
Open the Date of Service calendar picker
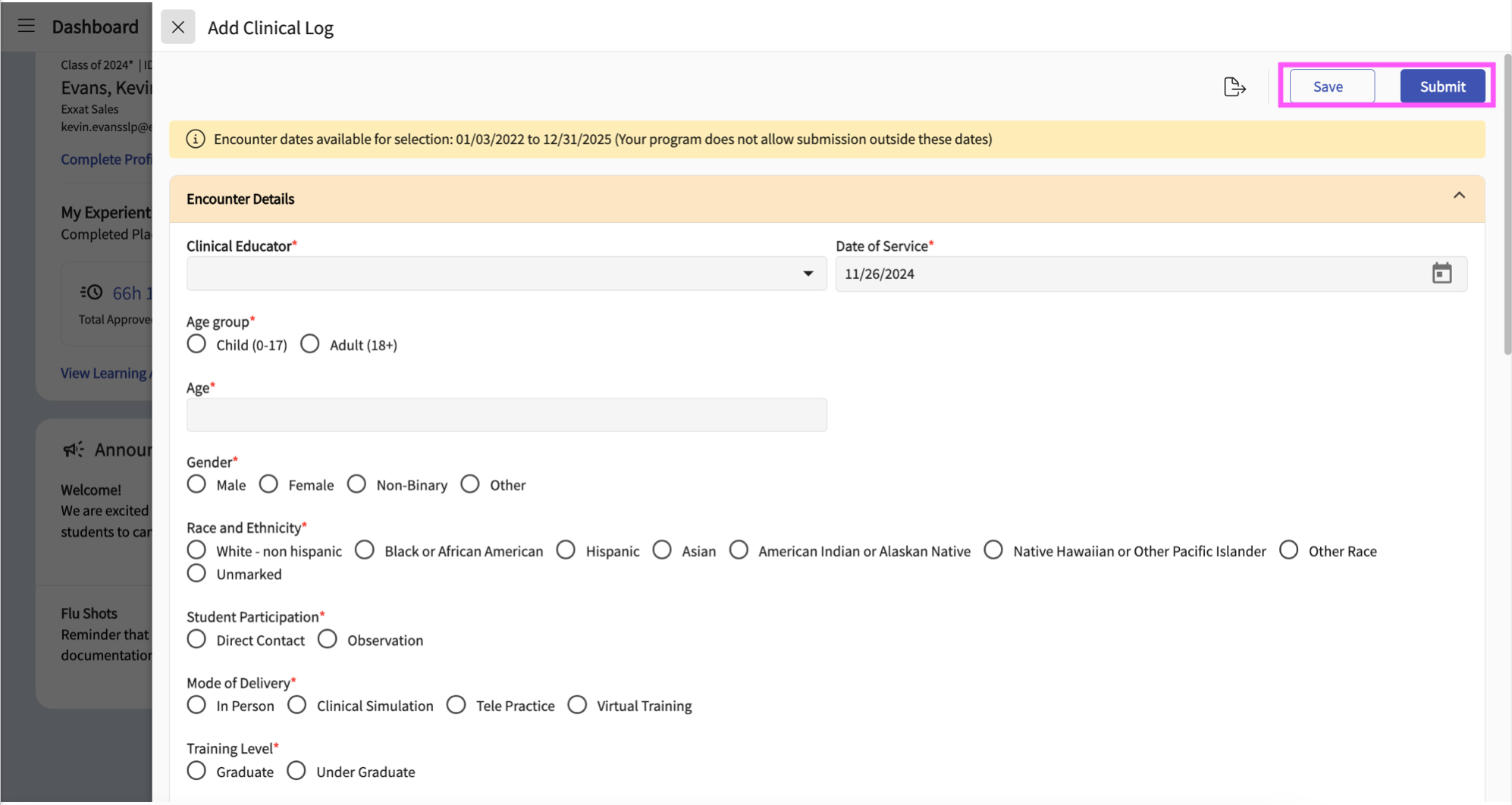[1441, 274]
